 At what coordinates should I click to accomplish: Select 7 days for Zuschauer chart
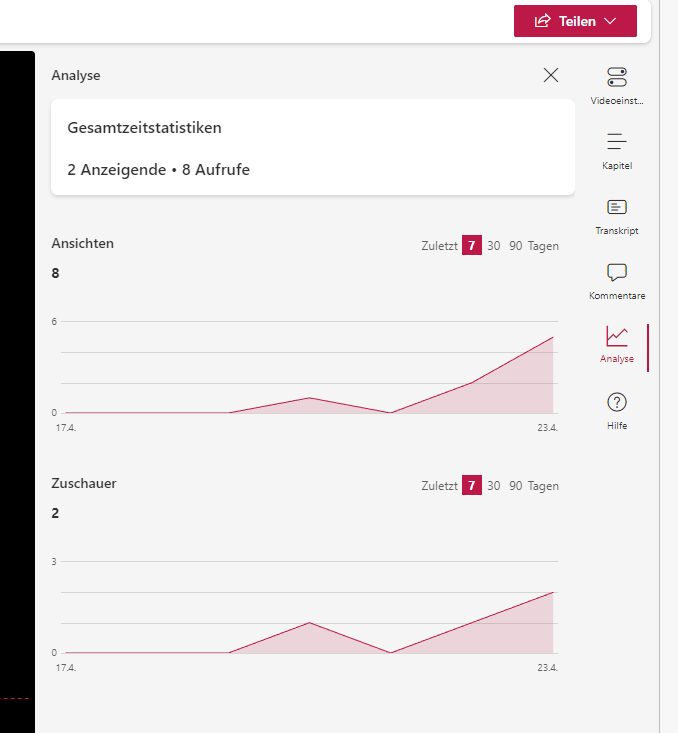[472, 485]
